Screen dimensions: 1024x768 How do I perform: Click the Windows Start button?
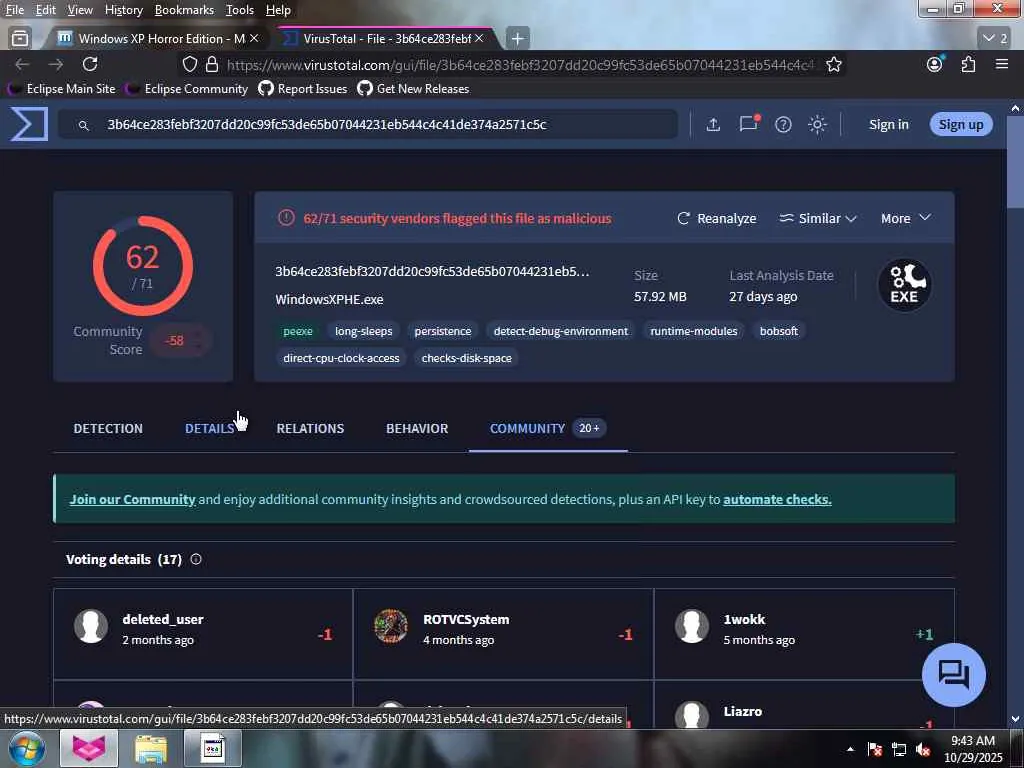26,748
